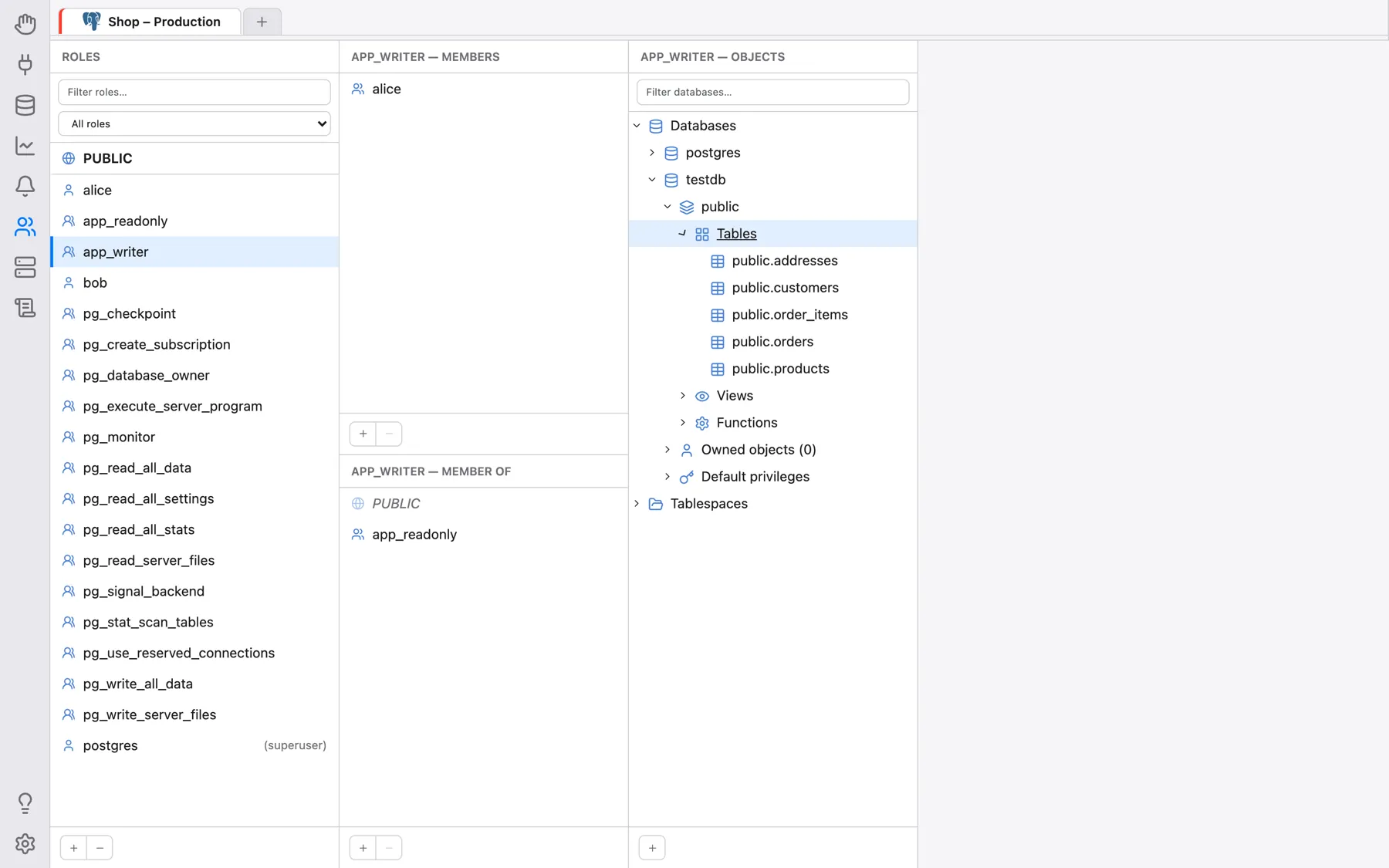Collapse the testdb database node
The width and height of the screenshot is (1389, 868).
click(652, 180)
